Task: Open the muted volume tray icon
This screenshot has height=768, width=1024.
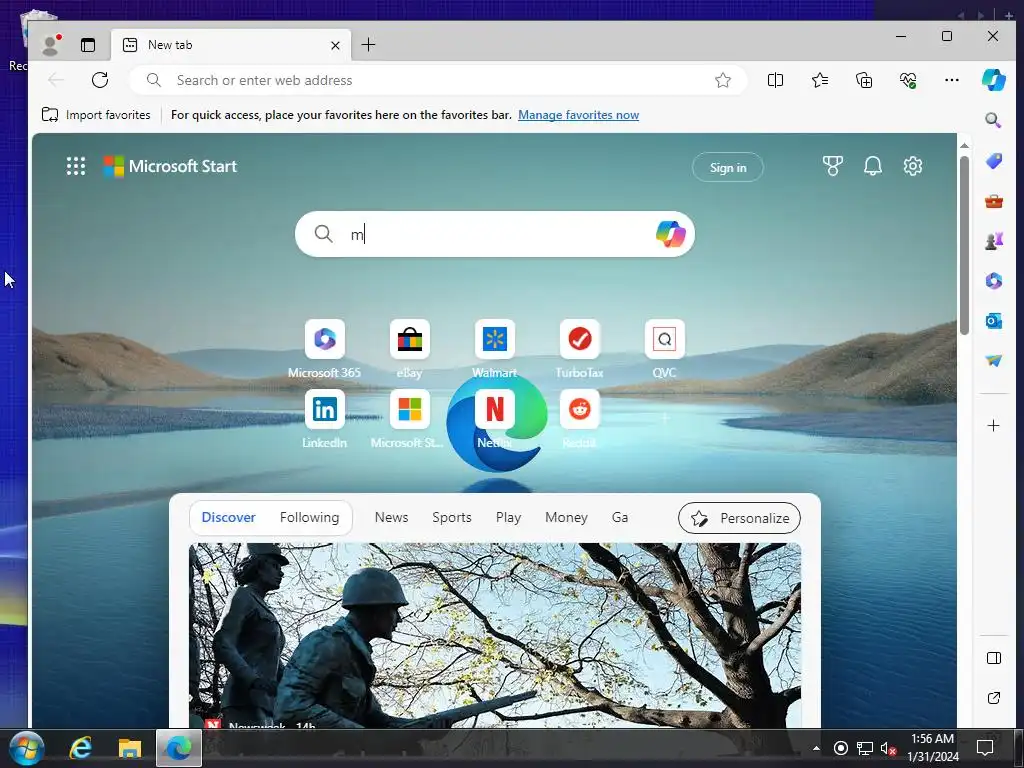Action: [x=888, y=748]
